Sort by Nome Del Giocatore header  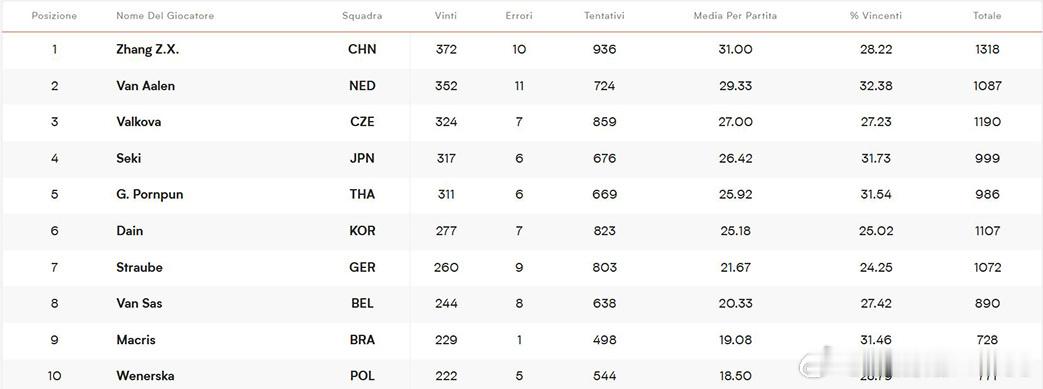coord(165,16)
